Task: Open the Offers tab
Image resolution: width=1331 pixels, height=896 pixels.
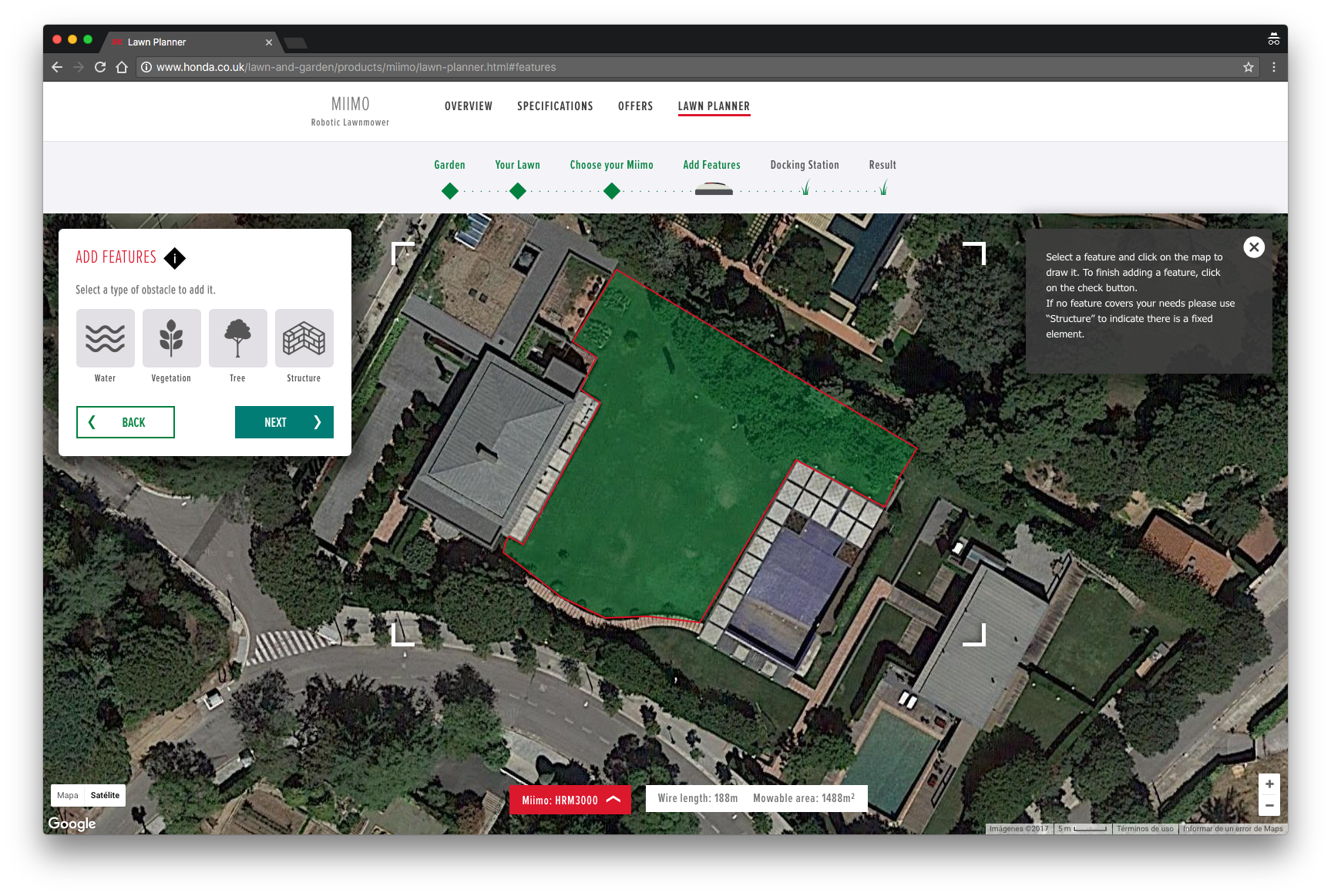Action: click(x=635, y=106)
